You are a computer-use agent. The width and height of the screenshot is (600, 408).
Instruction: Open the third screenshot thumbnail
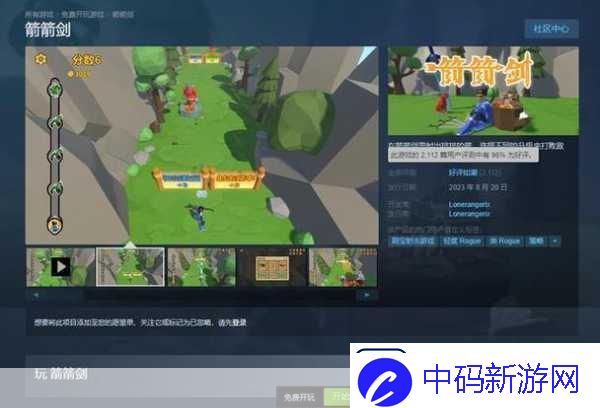(x=202, y=267)
